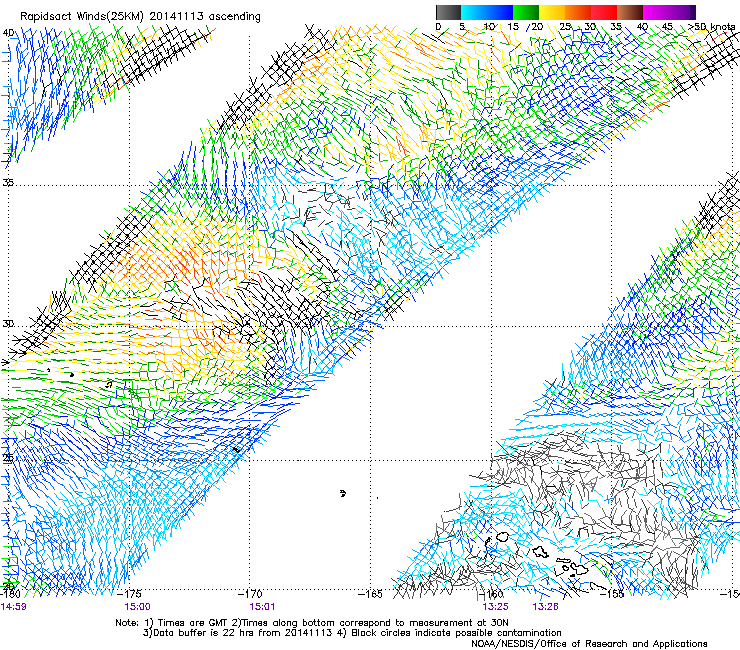The height and width of the screenshot is (650, 740).
Task: Click the -155 longitude axis label
Action: [612, 594]
